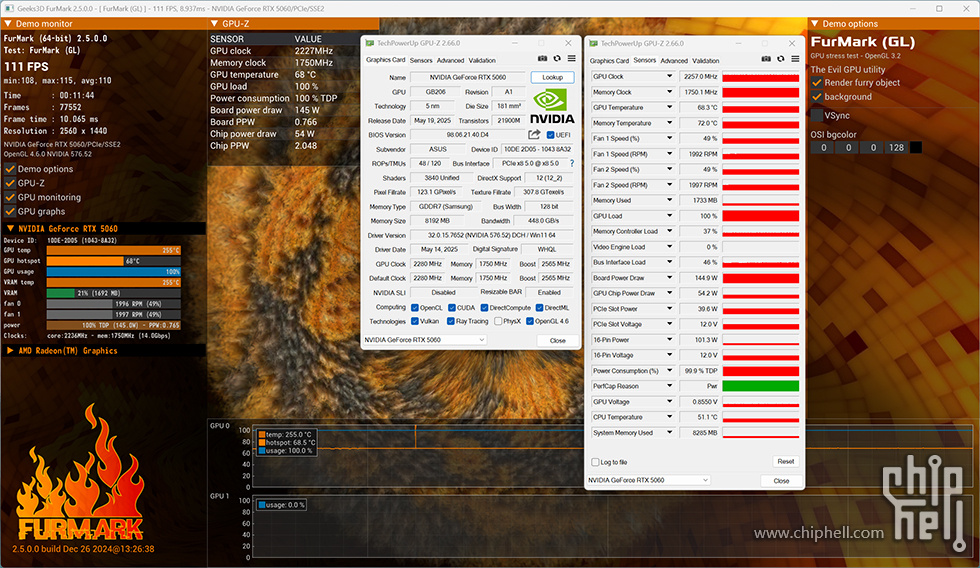Open hamburger menu in left GPU-Z window
Viewport: 980px width, 568px height.
(x=571, y=59)
